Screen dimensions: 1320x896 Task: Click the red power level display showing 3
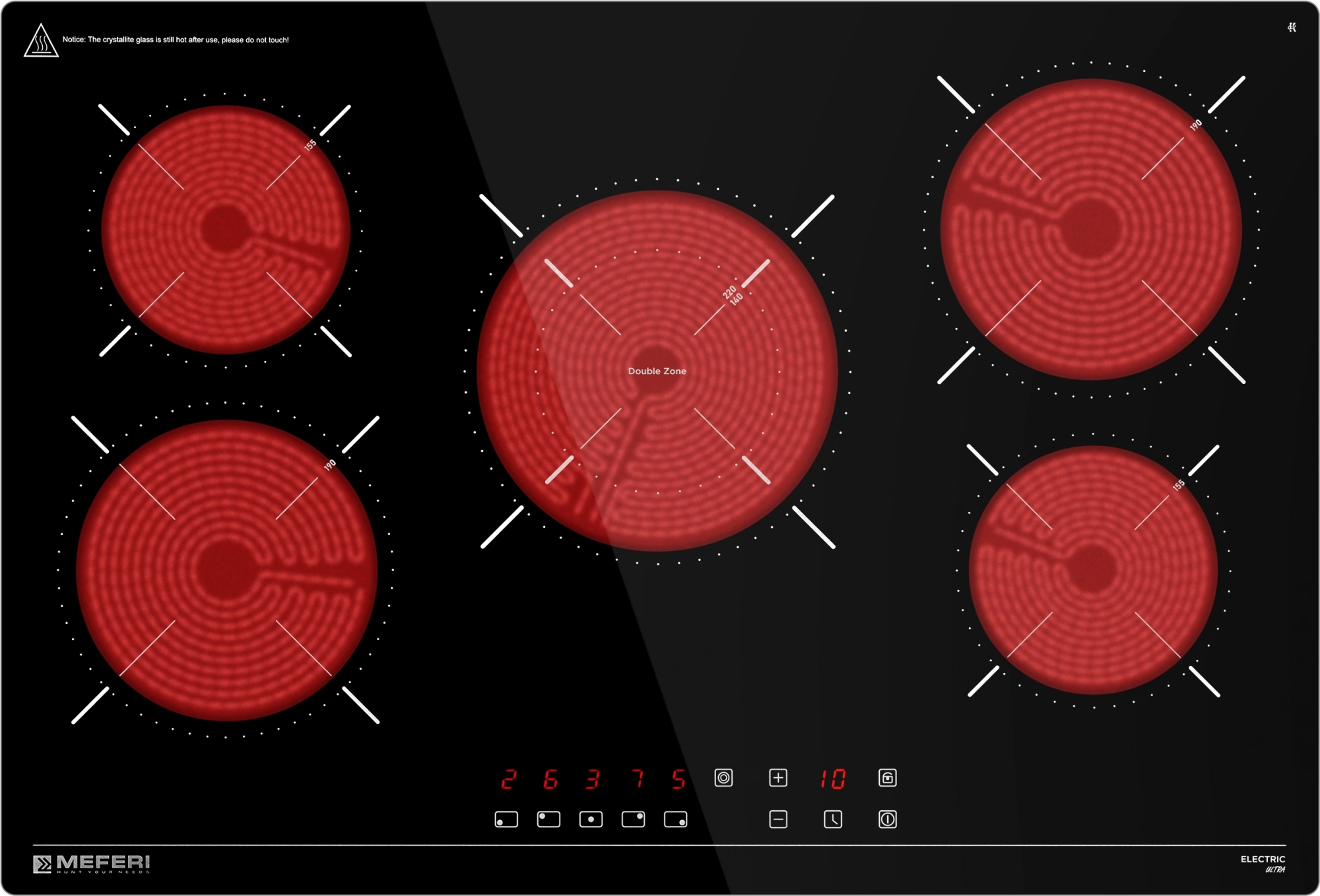click(592, 779)
